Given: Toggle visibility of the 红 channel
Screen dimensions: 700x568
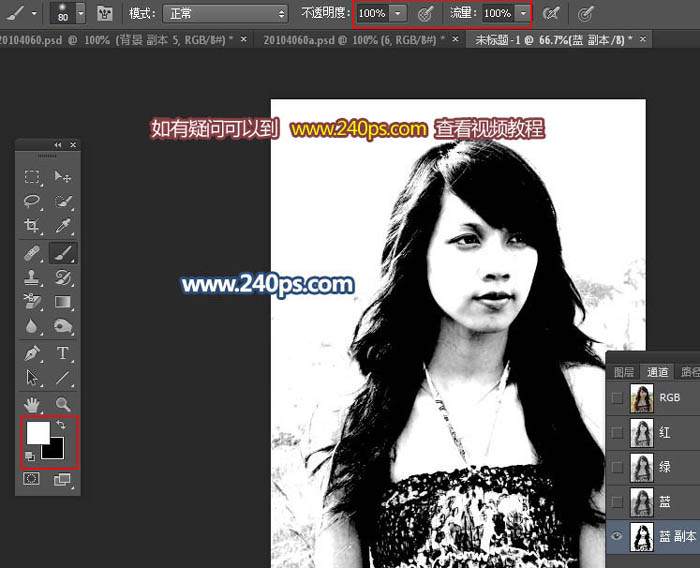Looking at the screenshot, I should (617, 433).
